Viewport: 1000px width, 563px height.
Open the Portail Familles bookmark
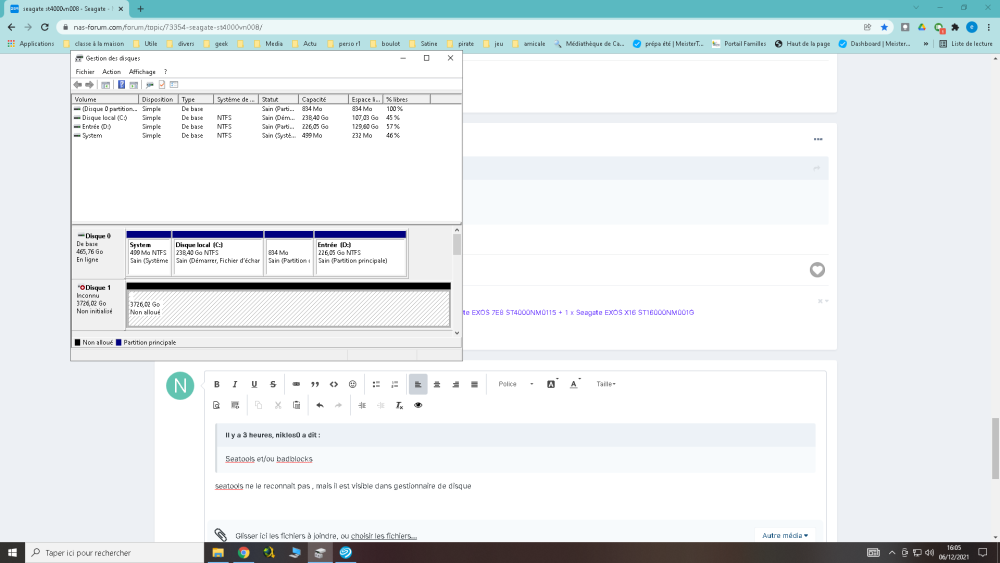(x=739, y=44)
